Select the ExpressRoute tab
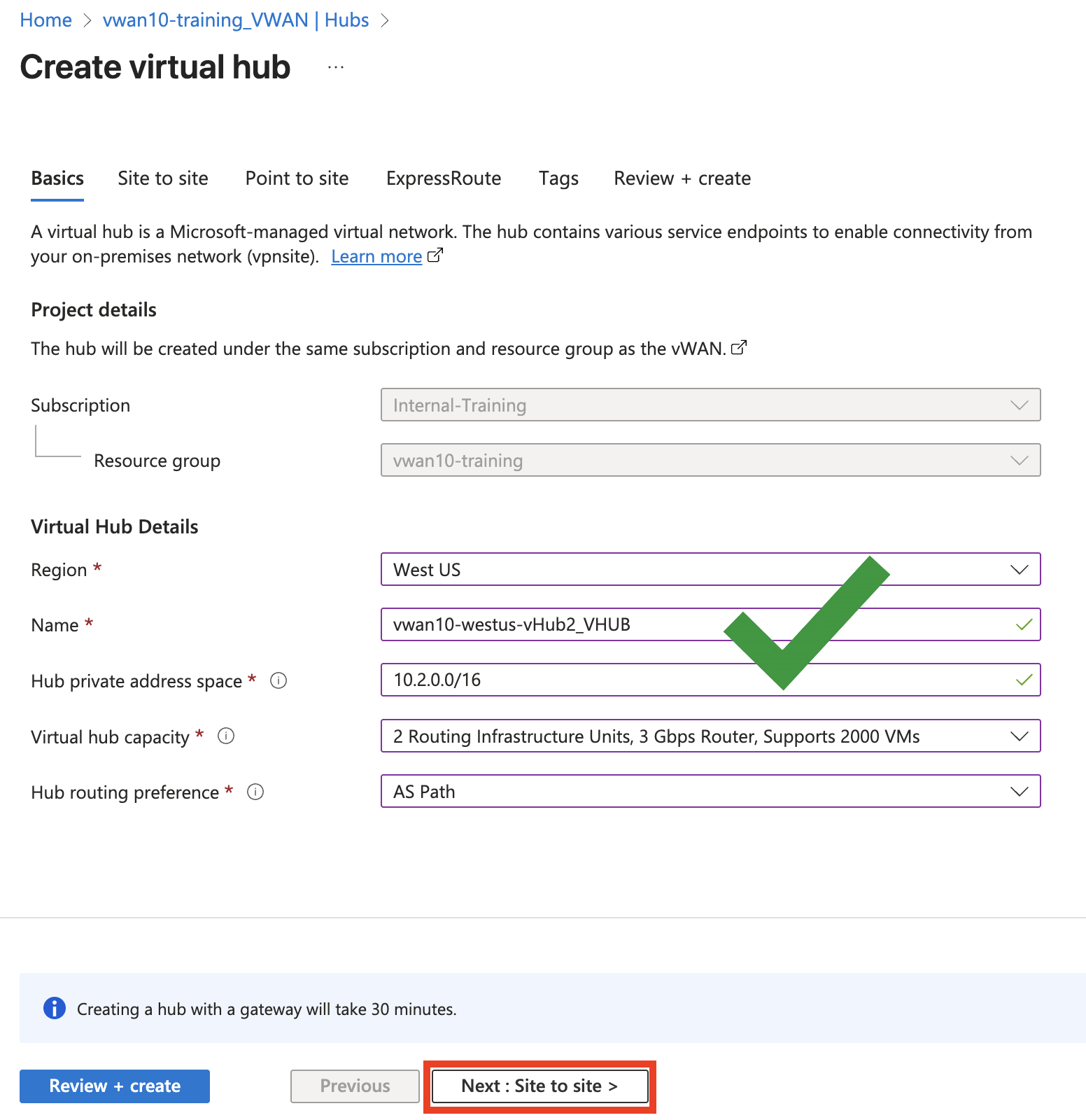The height and width of the screenshot is (1120, 1086). pyautogui.click(x=444, y=178)
